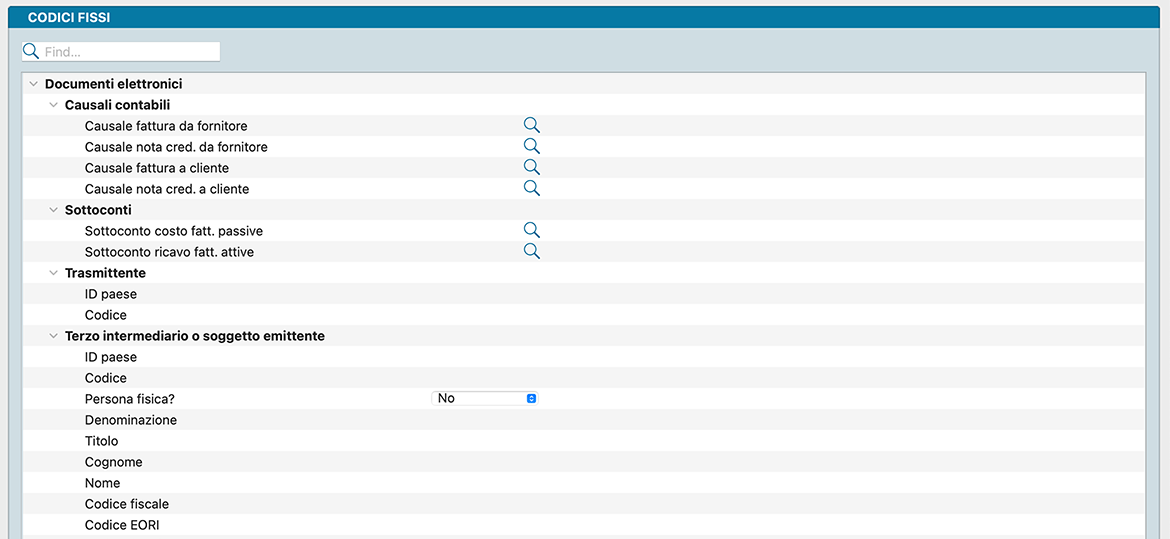Collapse the Sottoconti group
The height and width of the screenshot is (539, 1170).
pos(54,210)
